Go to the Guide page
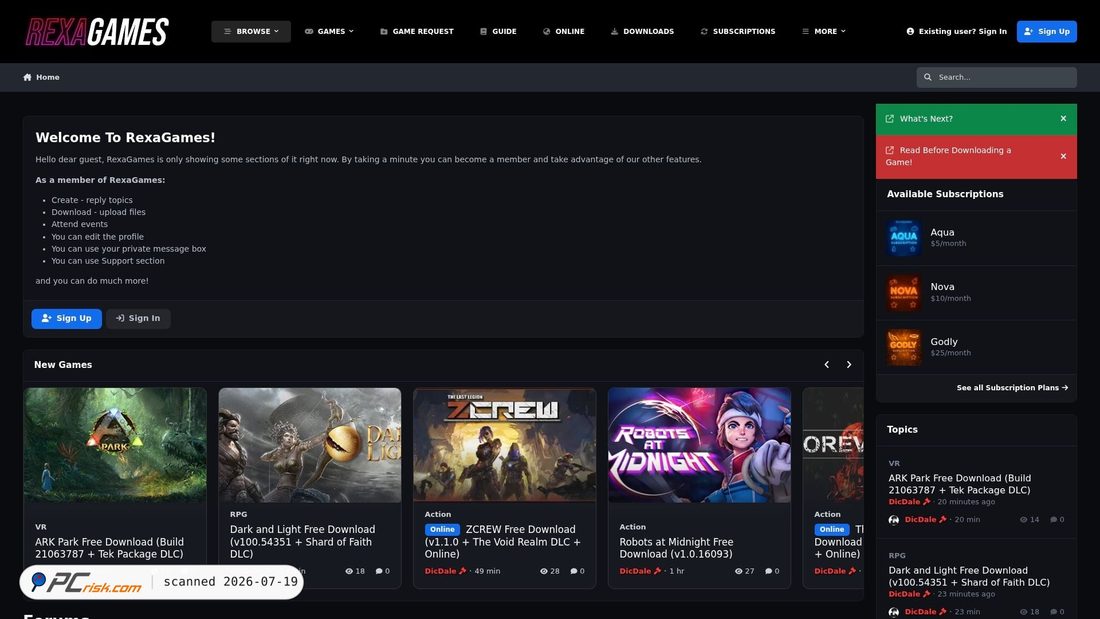The width and height of the screenshot is (1100, 619). tap(498, 32)
